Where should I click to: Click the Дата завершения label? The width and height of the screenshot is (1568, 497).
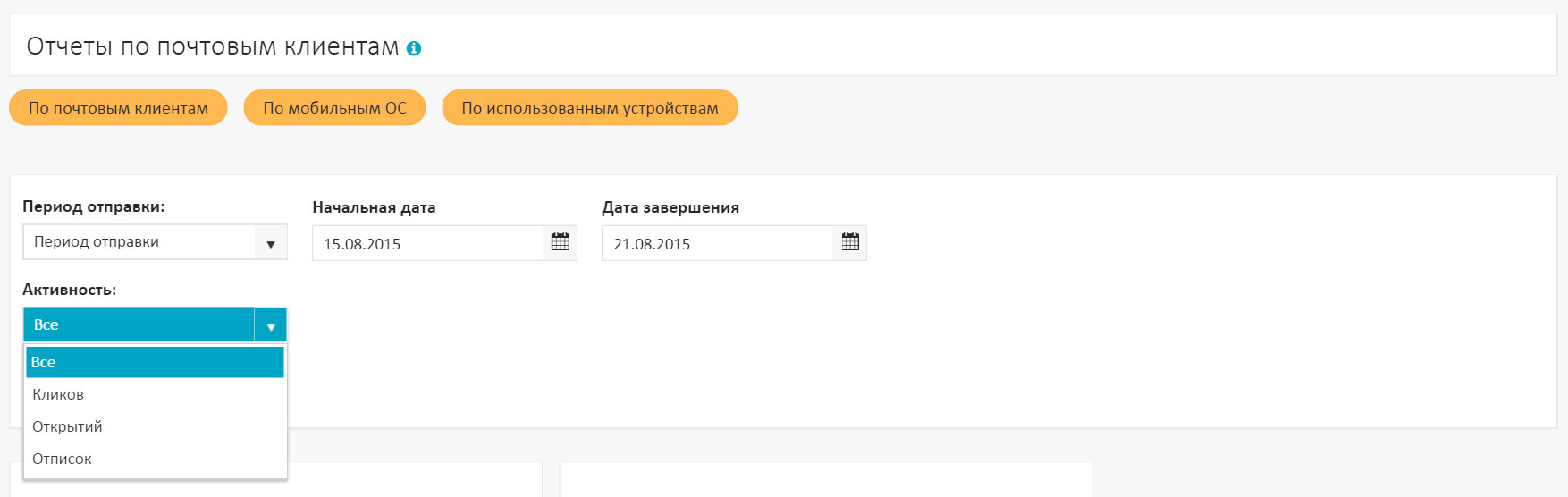(x=670, y=207)
